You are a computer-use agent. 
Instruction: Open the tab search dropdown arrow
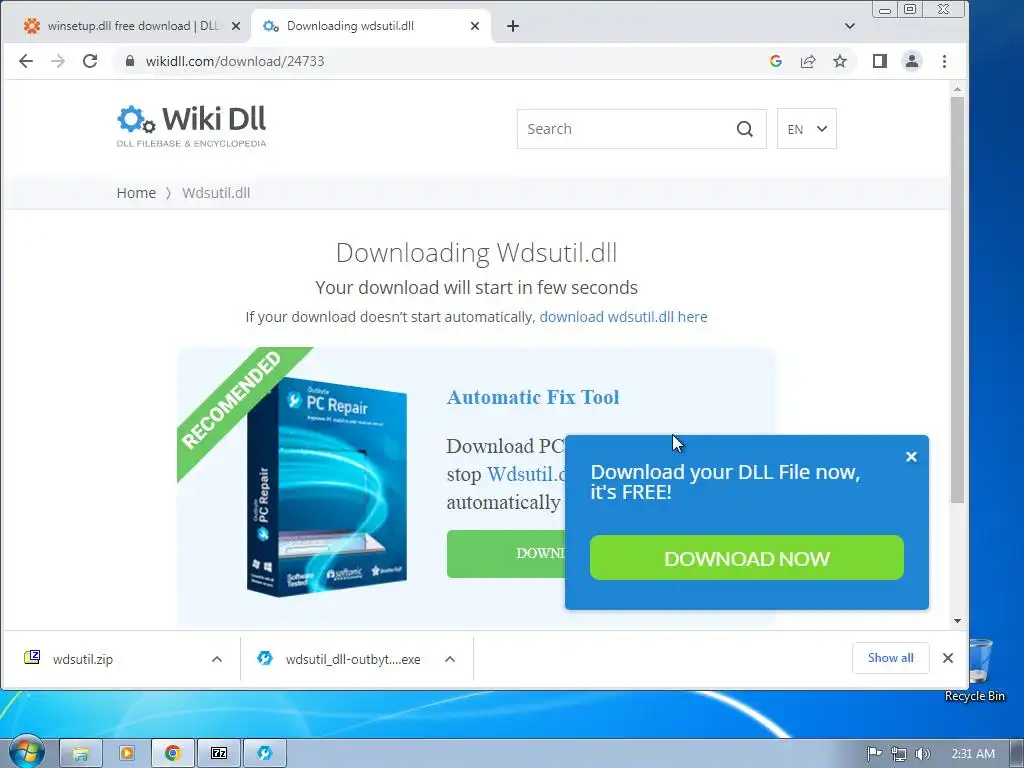pyautogui.click(x=850, y=26)
